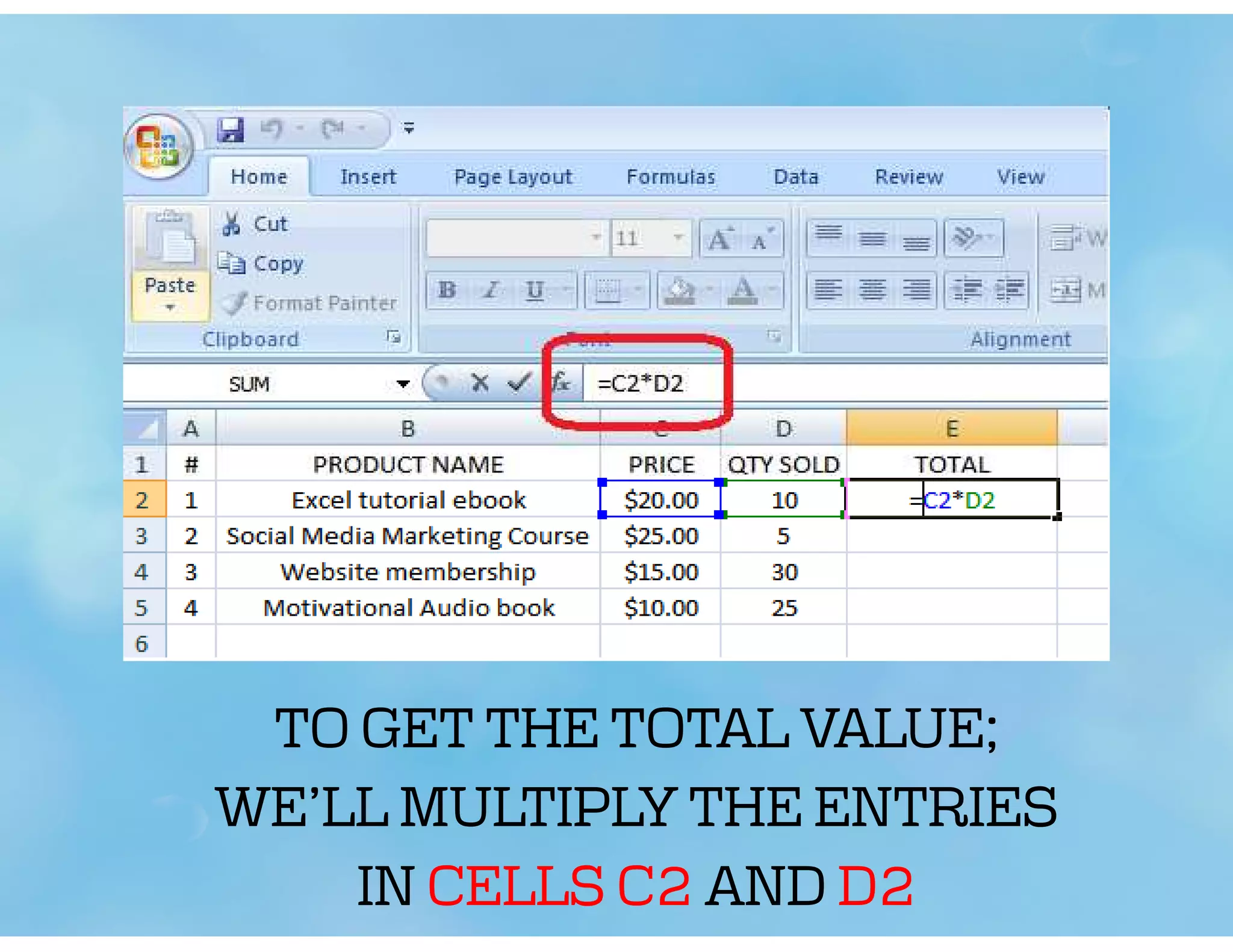The height and width of the screenshot is (952, 1233).
Task: Toggle Bold formatting
Action: (447, 290)
